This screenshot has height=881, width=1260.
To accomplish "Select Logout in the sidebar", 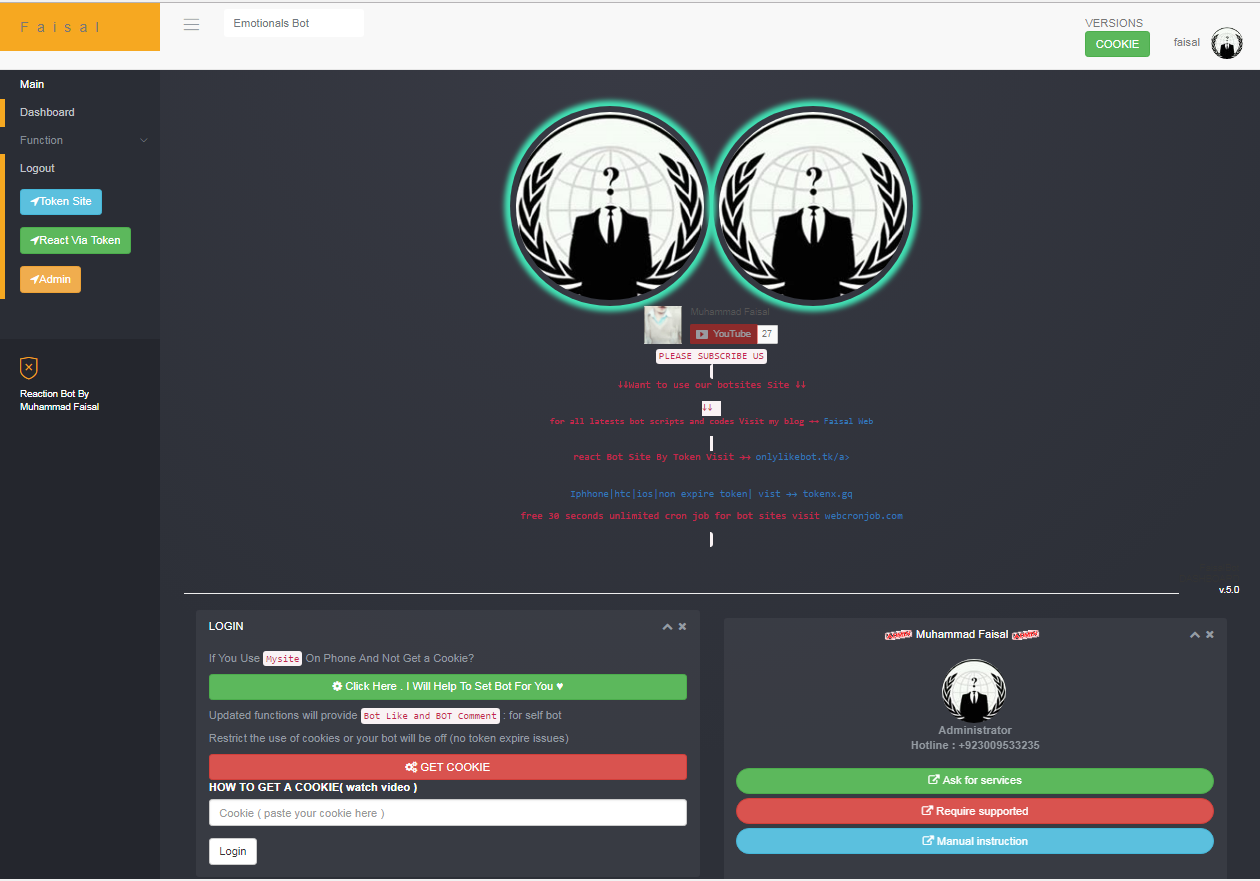I will pyautogui.click(x=37, y=168).
